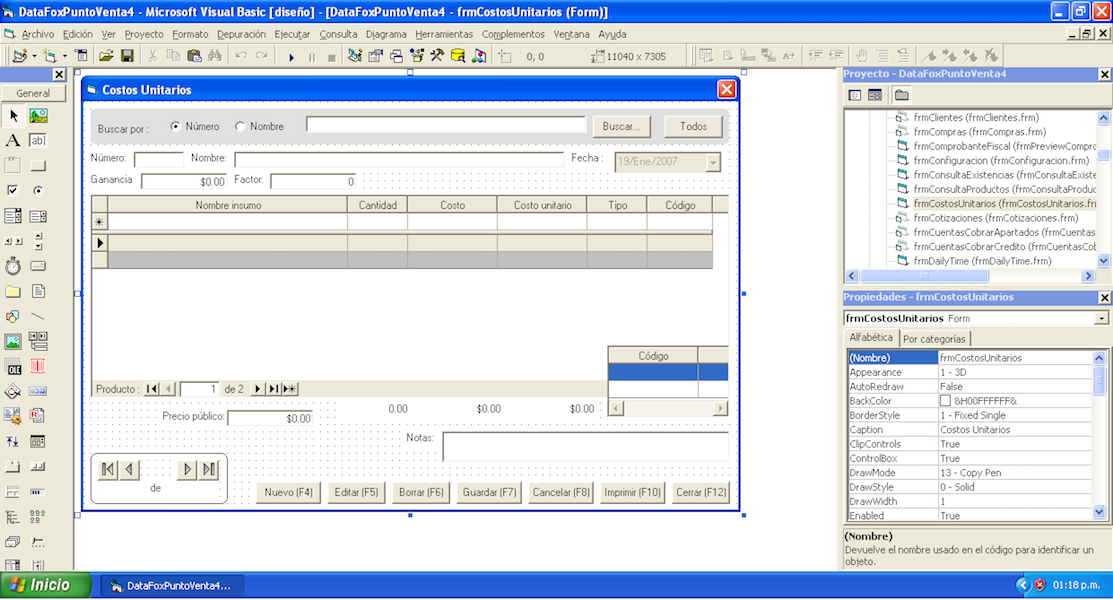1113x600 pixels.
Task: Select the Nombre radio button
Action: 240,126
